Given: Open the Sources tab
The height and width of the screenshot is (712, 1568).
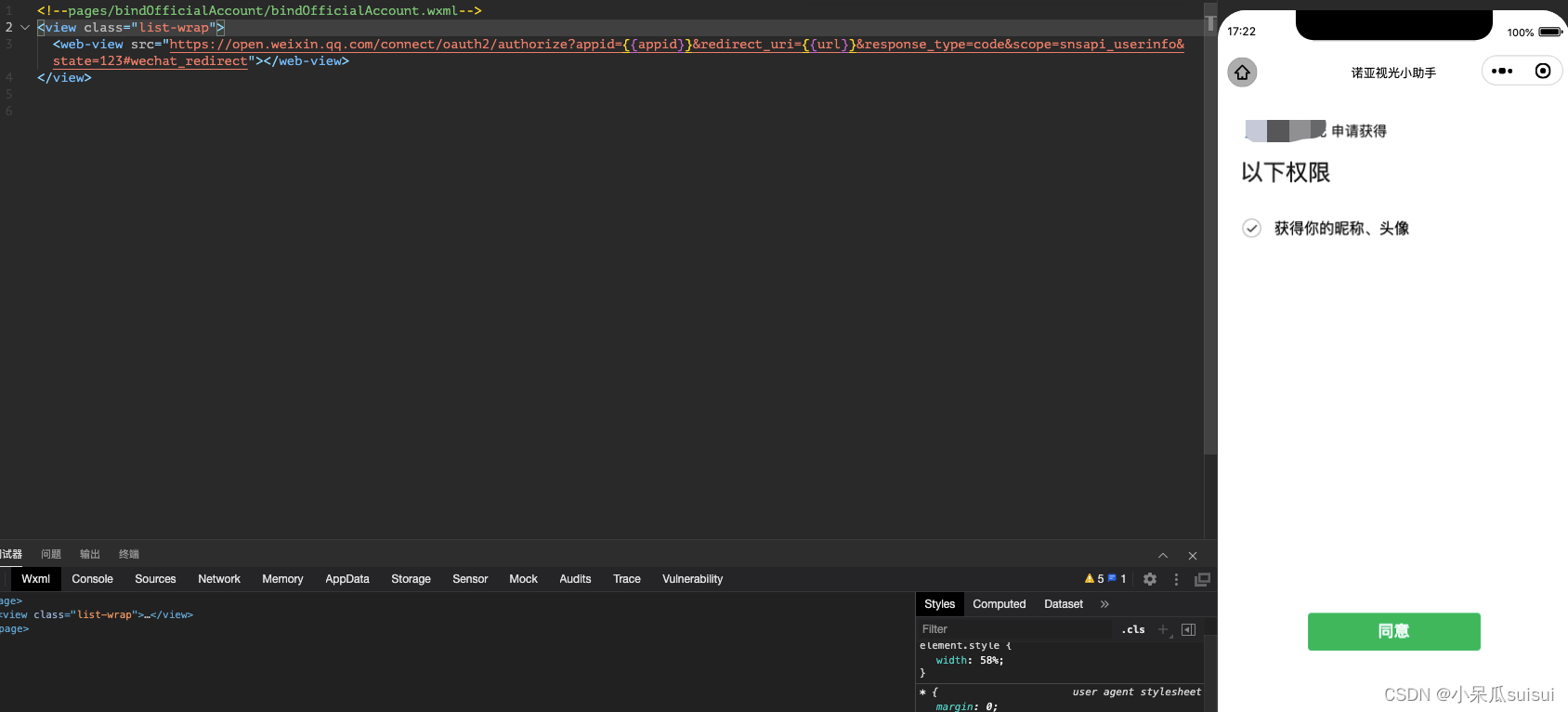Looking at the screenshot, I should tap(155, 579).
